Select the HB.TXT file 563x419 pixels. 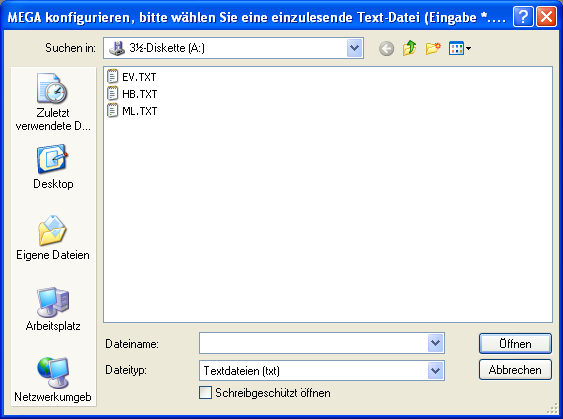coord(132,94)
